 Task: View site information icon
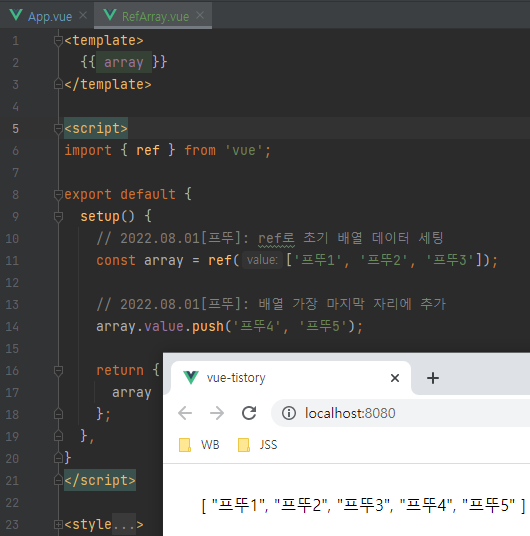[289, 413]
